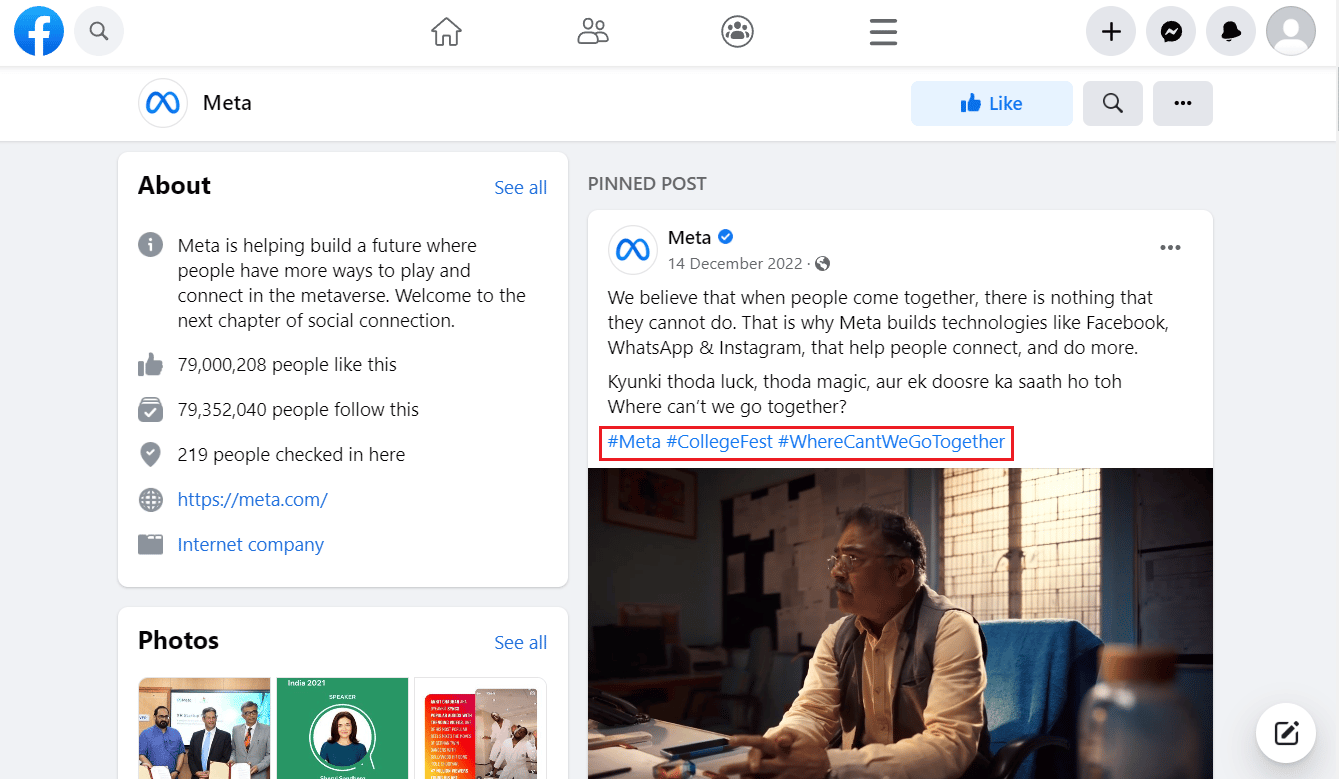Click the Facebook logo icon
This screenshot has height=779, width=1339.
pyautogui.click(x=39, y=31)
